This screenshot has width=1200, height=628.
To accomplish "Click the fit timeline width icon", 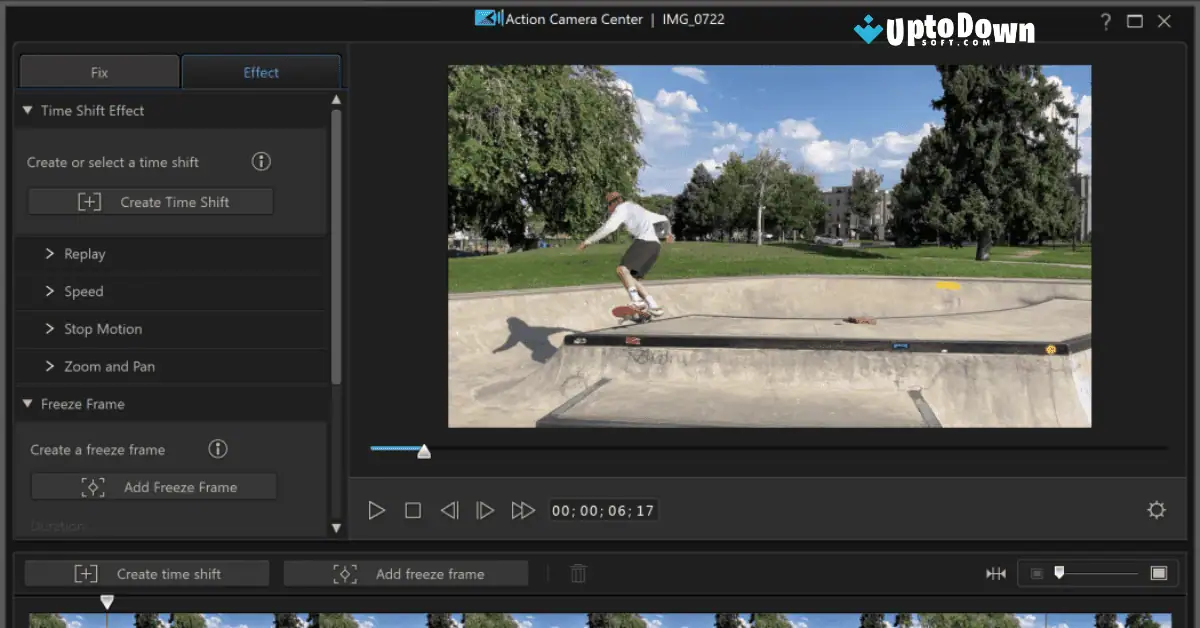I will (996, 573).
